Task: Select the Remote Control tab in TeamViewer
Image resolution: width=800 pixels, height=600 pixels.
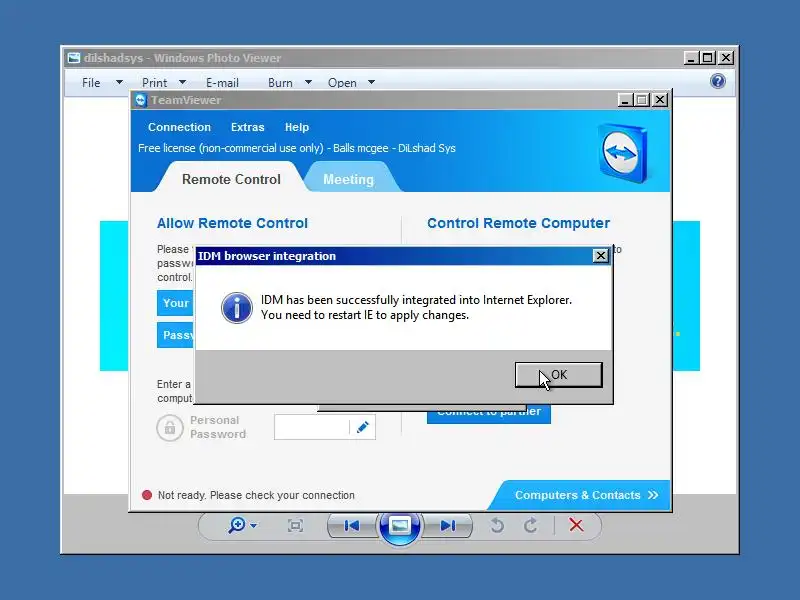Action: tap(231, 179)
